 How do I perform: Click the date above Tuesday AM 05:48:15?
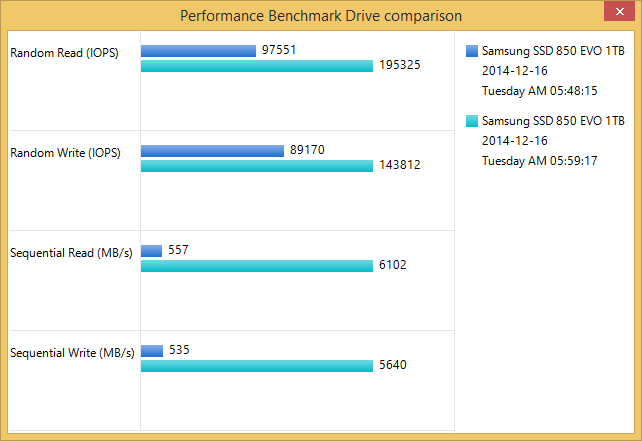point(515,71)
